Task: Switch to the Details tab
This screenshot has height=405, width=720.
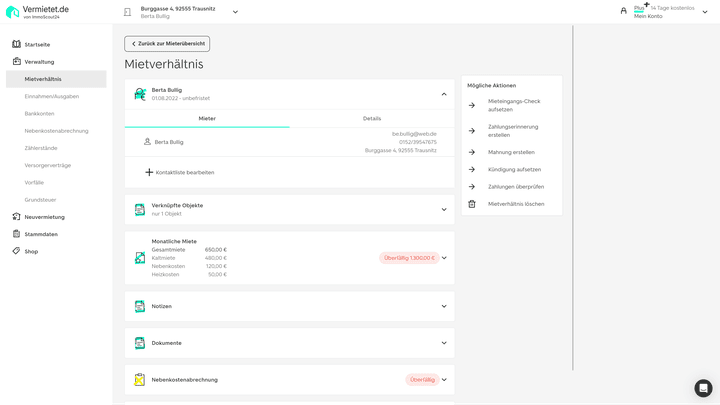Action: (x=371, y=118)
